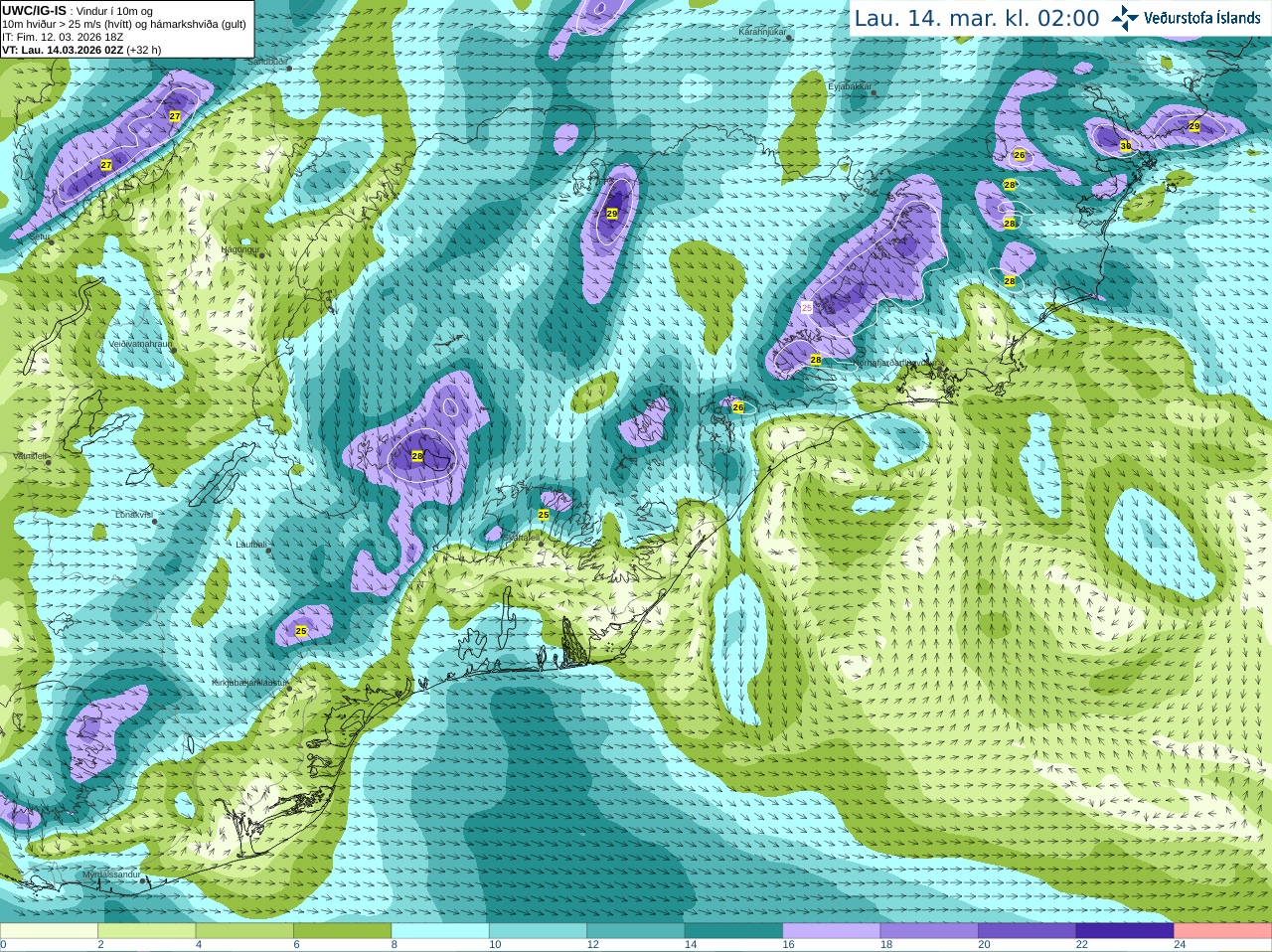The image size is (1272, 952).
Task: Click the Vatnsfell station label
Action: pyautogui.click(x=30, y=456)
